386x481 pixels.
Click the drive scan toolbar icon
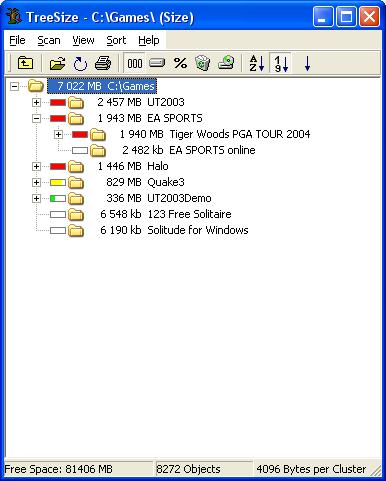point(226,63)
